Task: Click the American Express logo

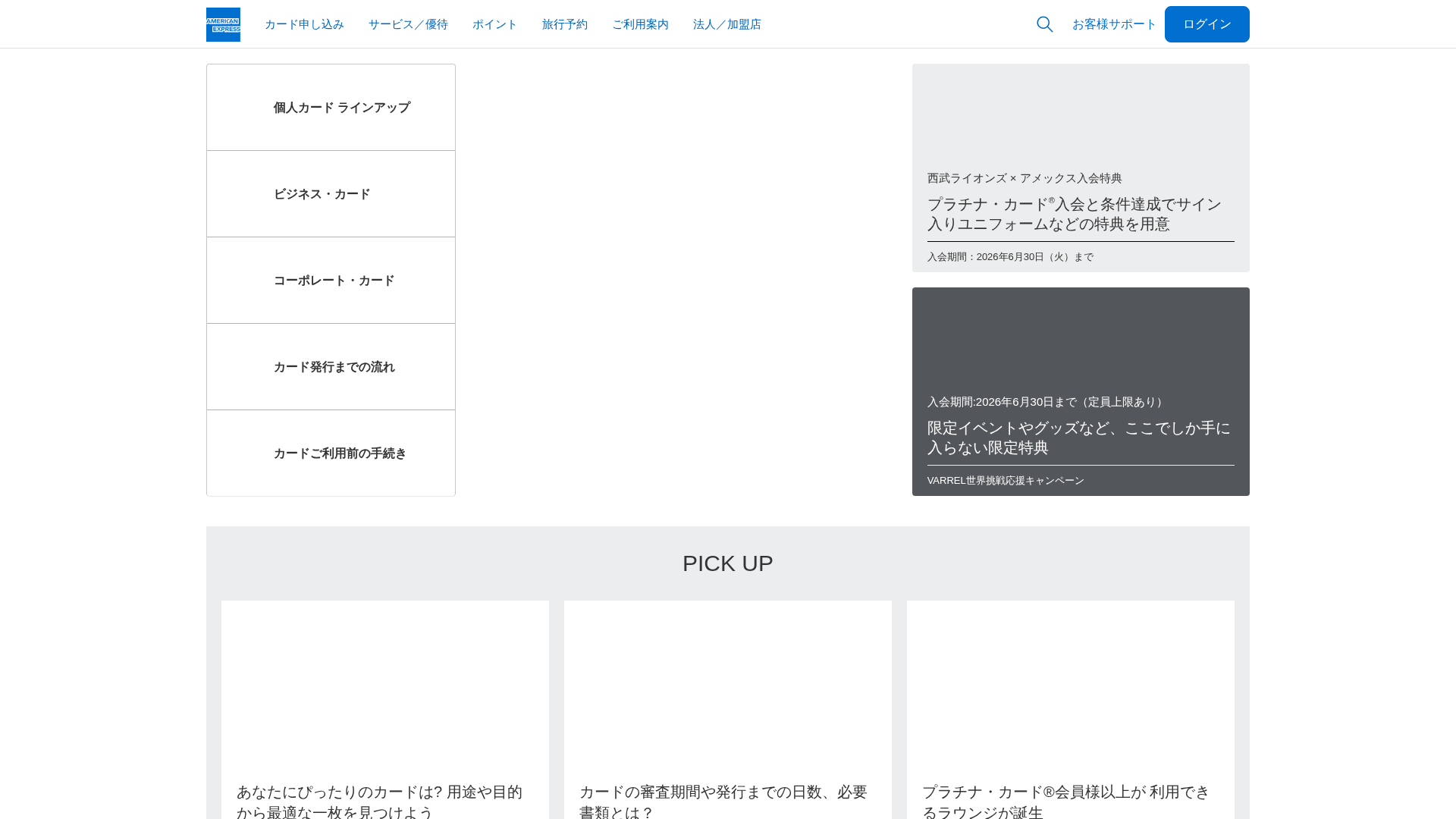Action: [x=223, y=24]
